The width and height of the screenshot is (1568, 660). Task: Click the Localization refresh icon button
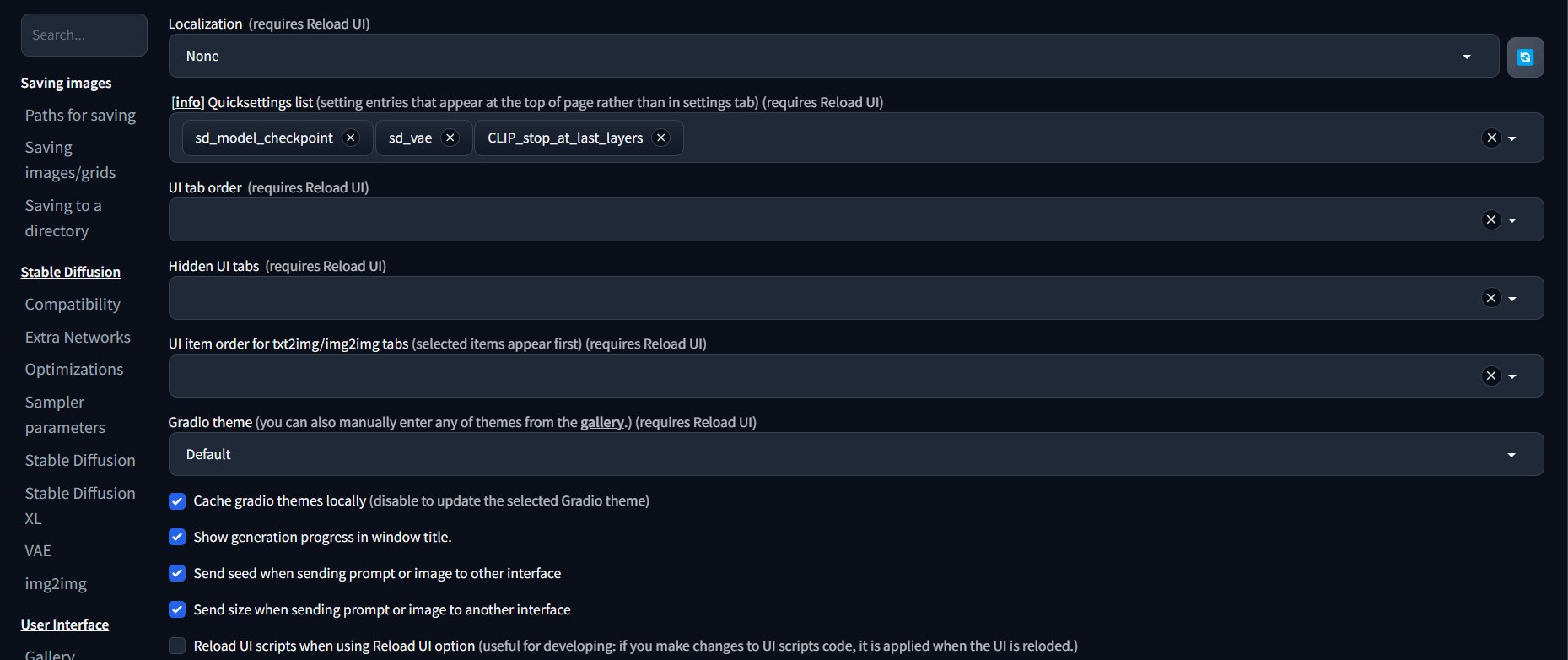pyautogui.click(x=1525, y=57)
